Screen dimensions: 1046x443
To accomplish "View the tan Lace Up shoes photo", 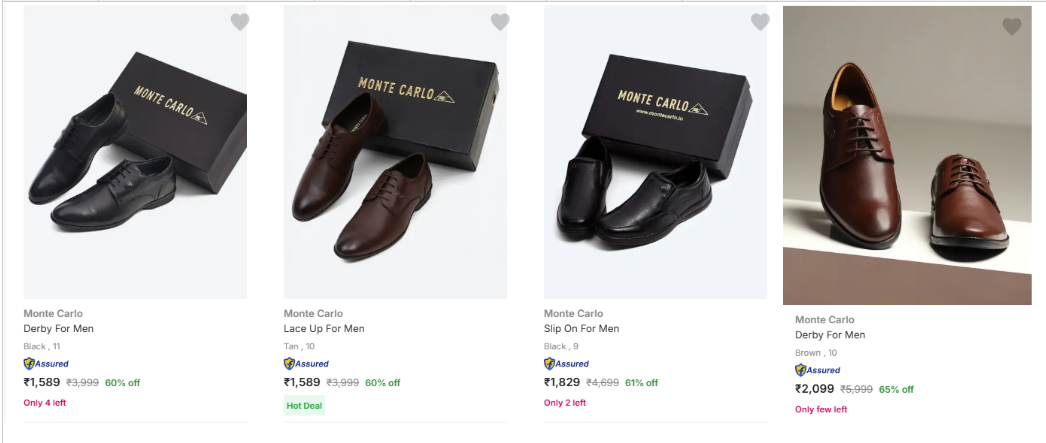I will [395, 152].
